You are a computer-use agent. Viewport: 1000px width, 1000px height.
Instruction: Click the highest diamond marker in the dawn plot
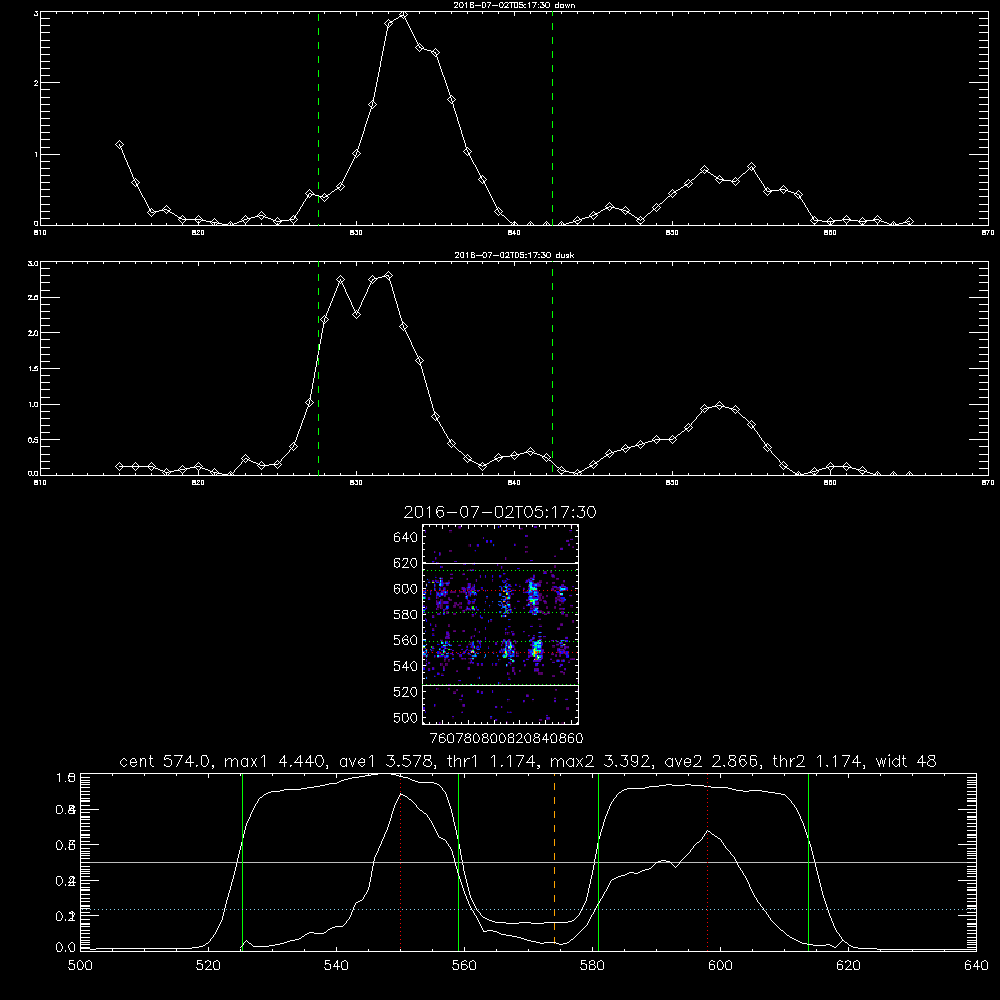coord(403,14)
